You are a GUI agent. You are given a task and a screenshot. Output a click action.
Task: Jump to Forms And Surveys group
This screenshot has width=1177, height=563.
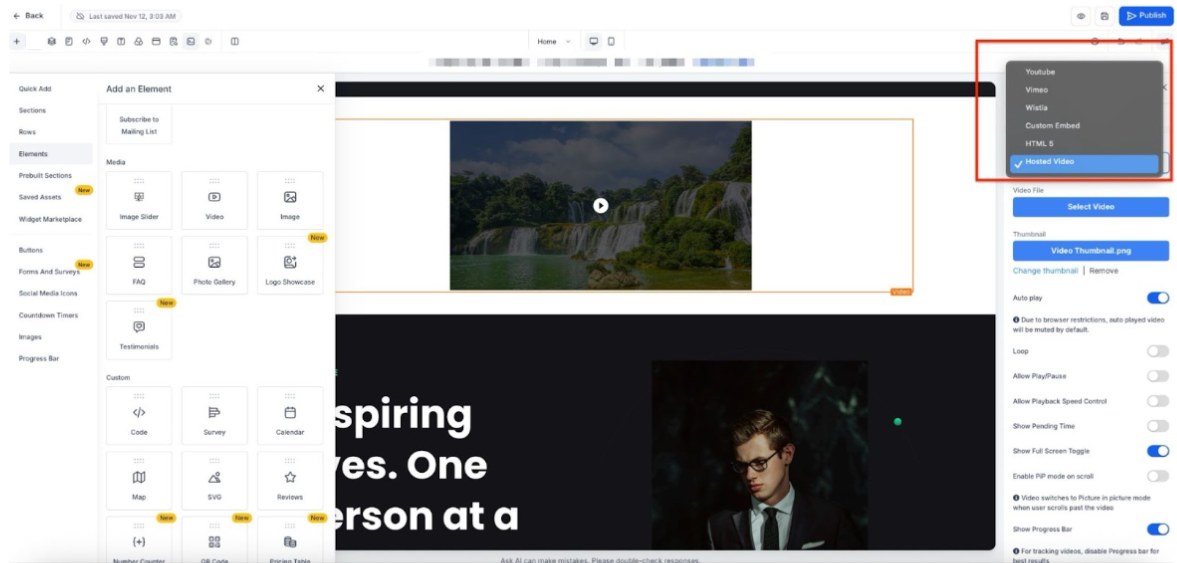51,272
